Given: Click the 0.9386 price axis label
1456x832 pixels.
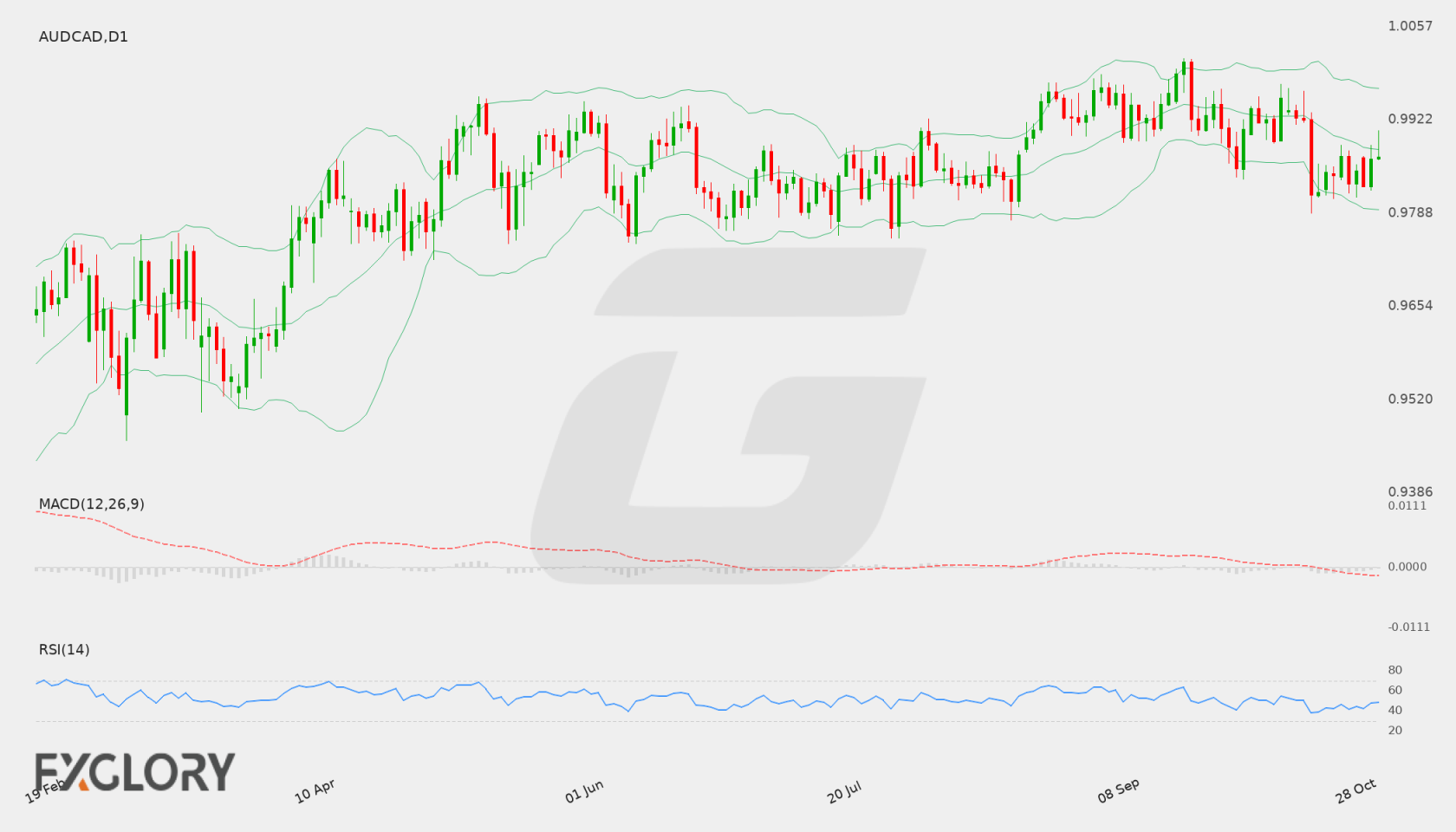Looking at the screenshot, I should (x=1410, y=491).
